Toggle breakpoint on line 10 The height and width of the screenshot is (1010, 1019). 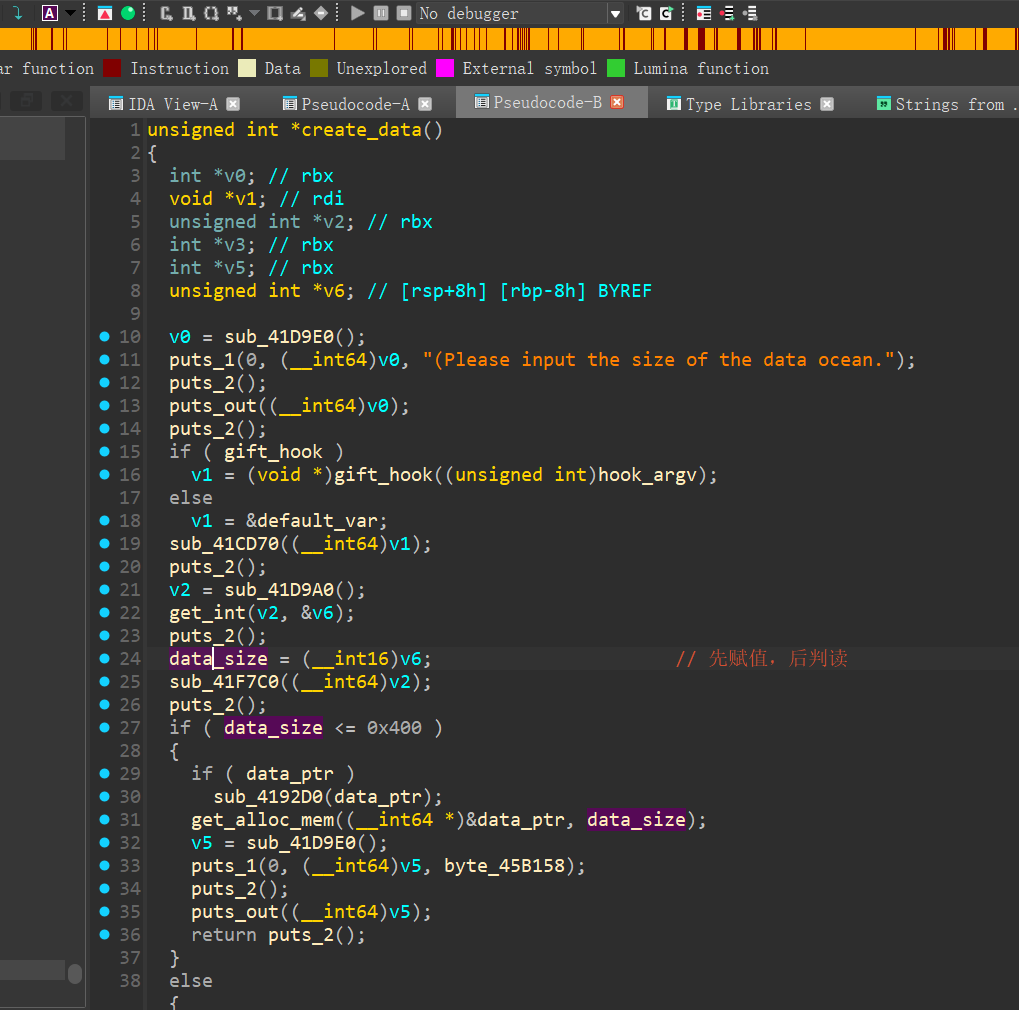point(105,336)
